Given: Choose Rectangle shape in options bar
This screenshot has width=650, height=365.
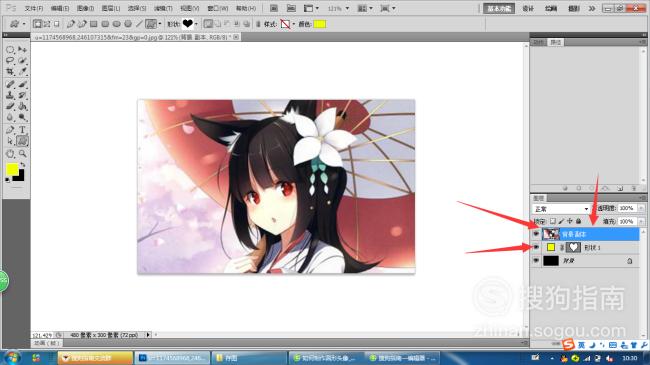Looking at the screenshot, I should (94, 24).
